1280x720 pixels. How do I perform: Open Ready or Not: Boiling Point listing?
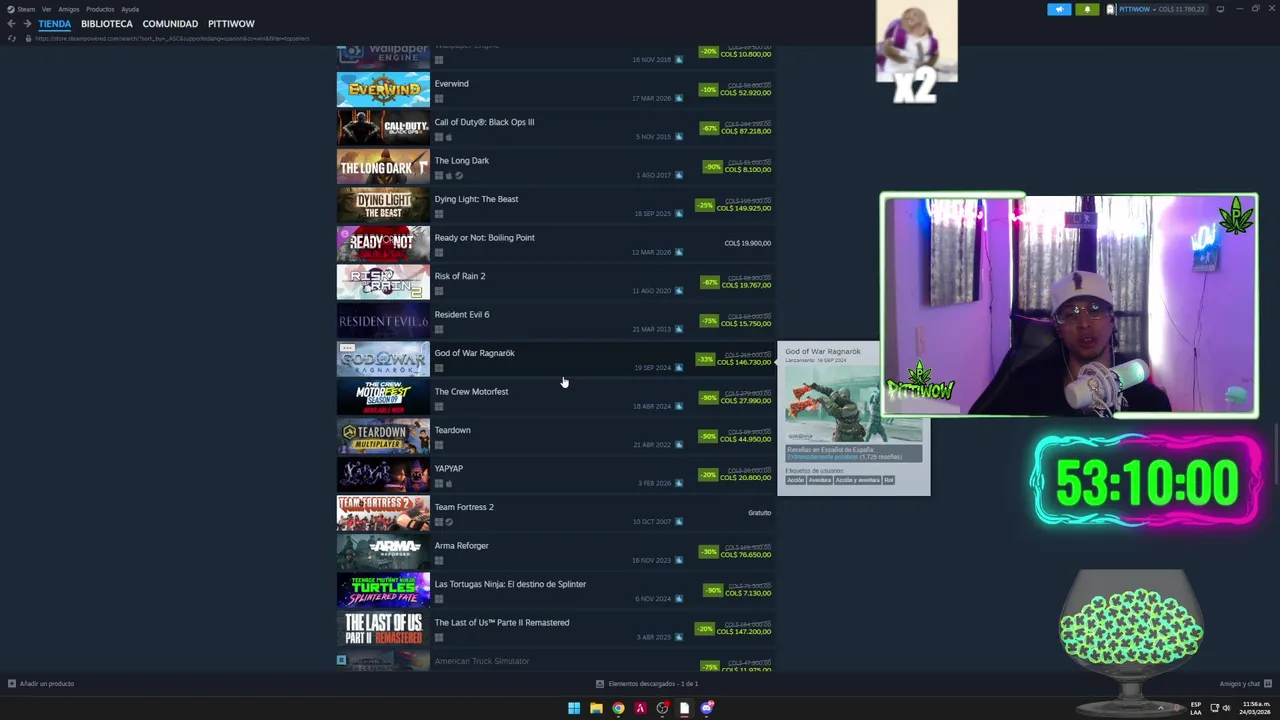pos(555,245)
